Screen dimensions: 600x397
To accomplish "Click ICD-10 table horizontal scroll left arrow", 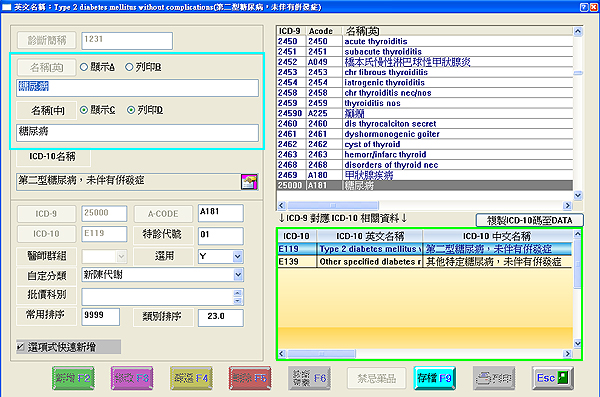I will pos(282,354).
